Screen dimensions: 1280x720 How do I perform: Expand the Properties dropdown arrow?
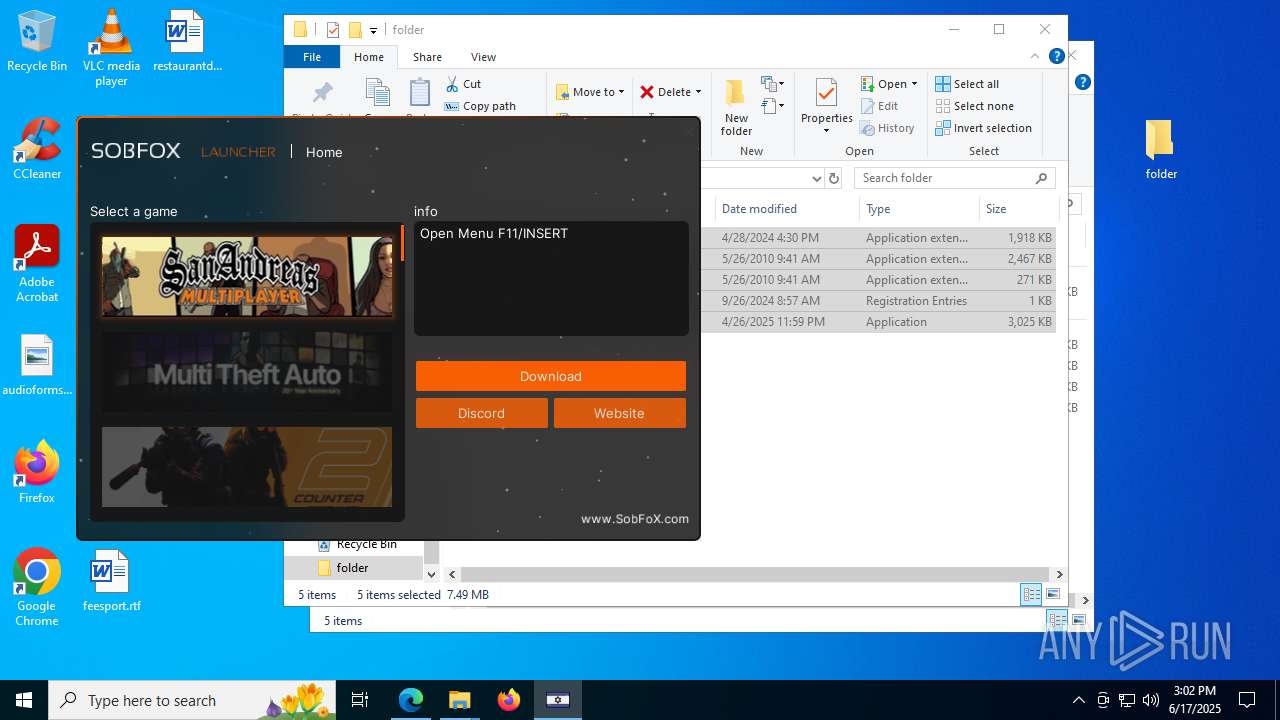826,131
